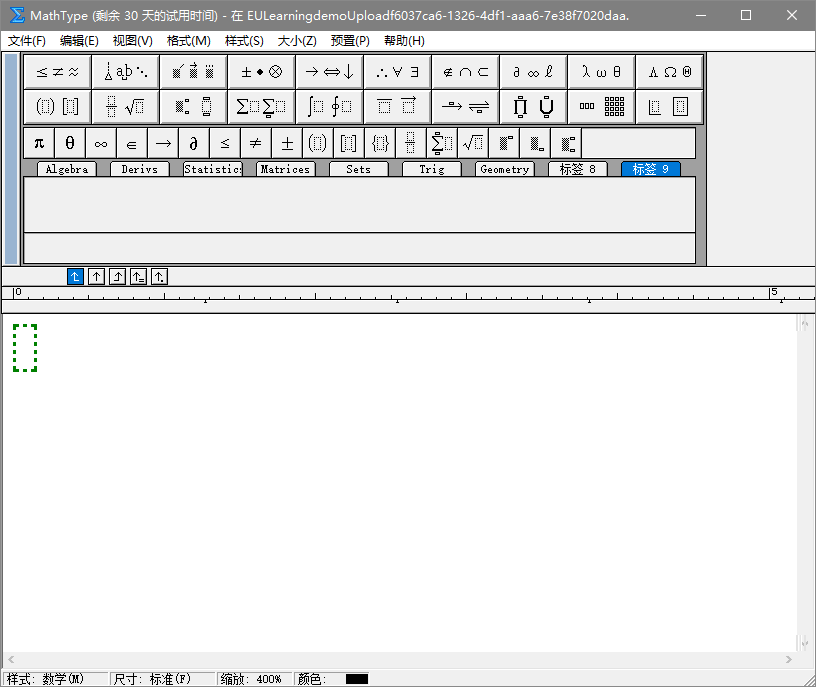
Task: Open the matrix templates palette
Action: pos(602,107)
